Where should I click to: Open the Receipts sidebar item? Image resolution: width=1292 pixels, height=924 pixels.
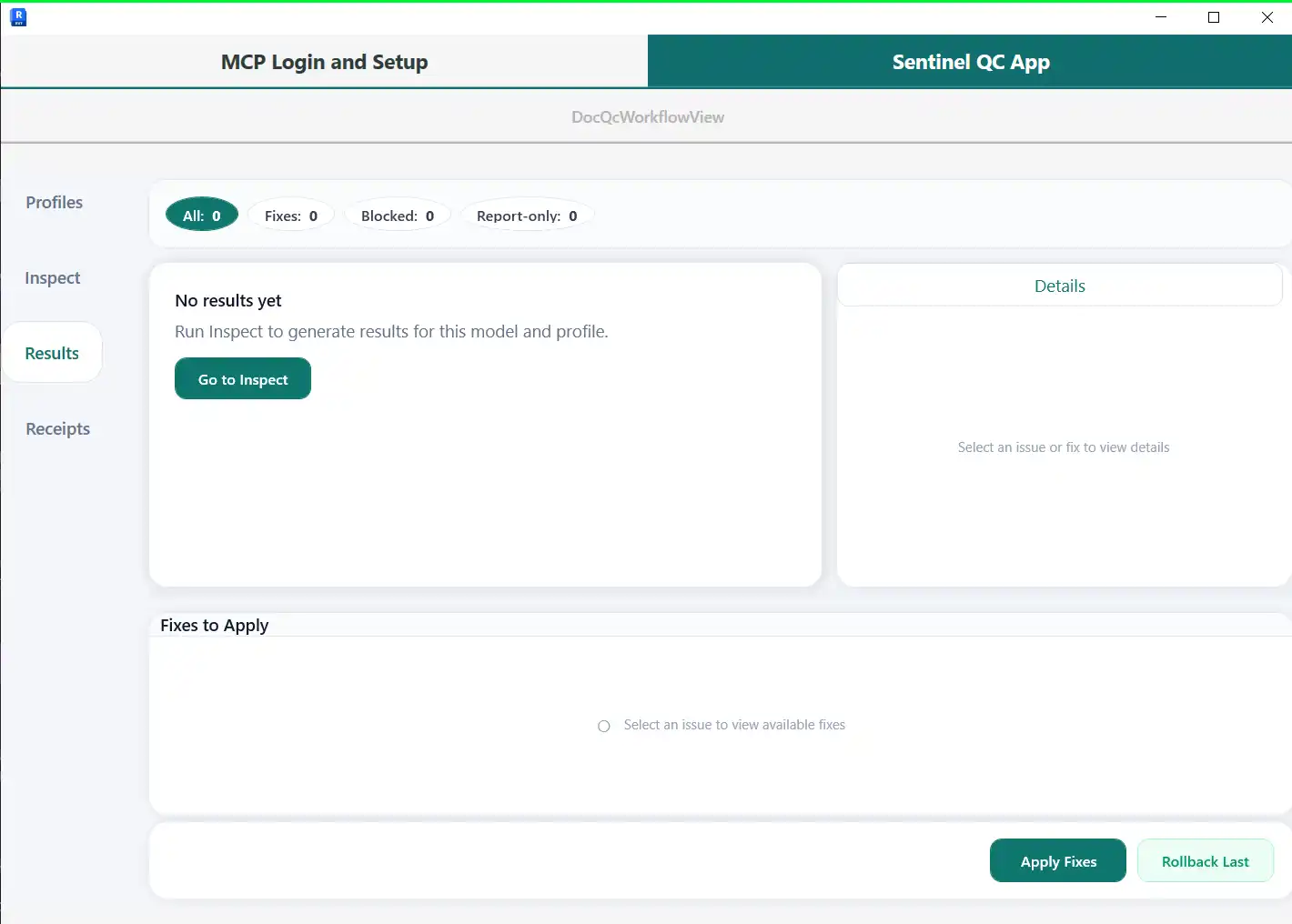coord(57,429)
